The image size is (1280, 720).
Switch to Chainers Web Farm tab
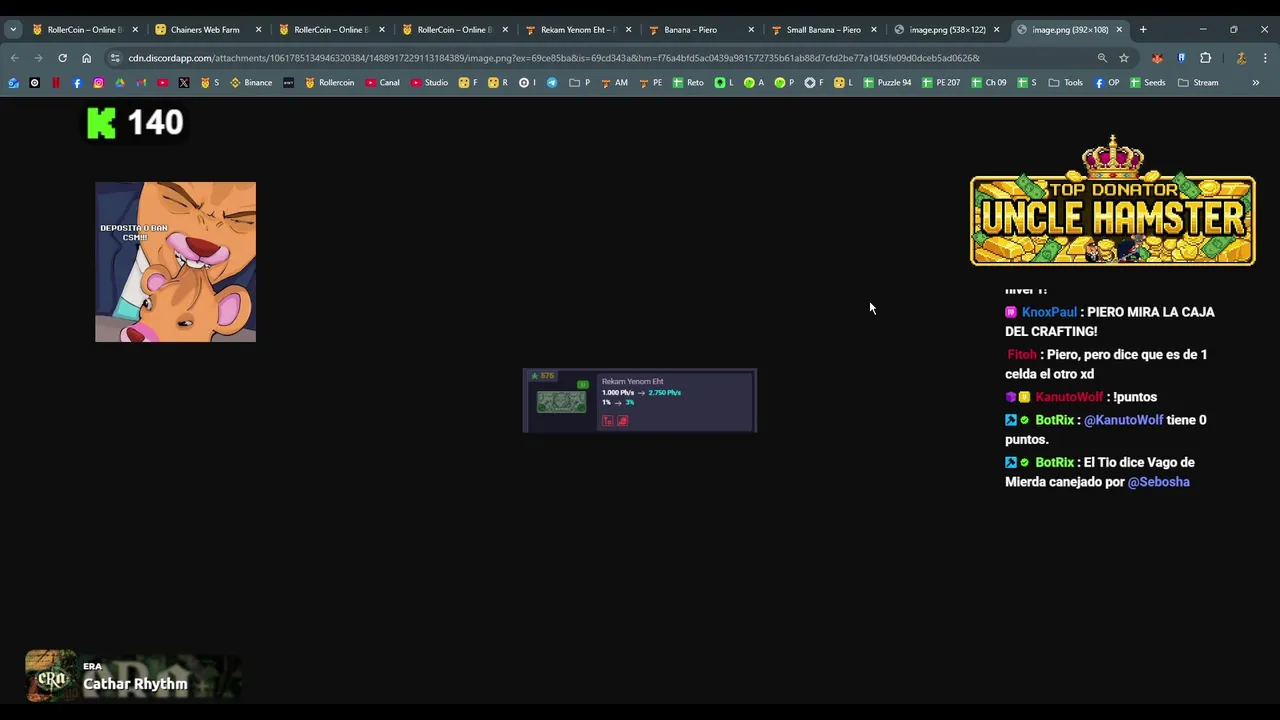coord(205,30)
